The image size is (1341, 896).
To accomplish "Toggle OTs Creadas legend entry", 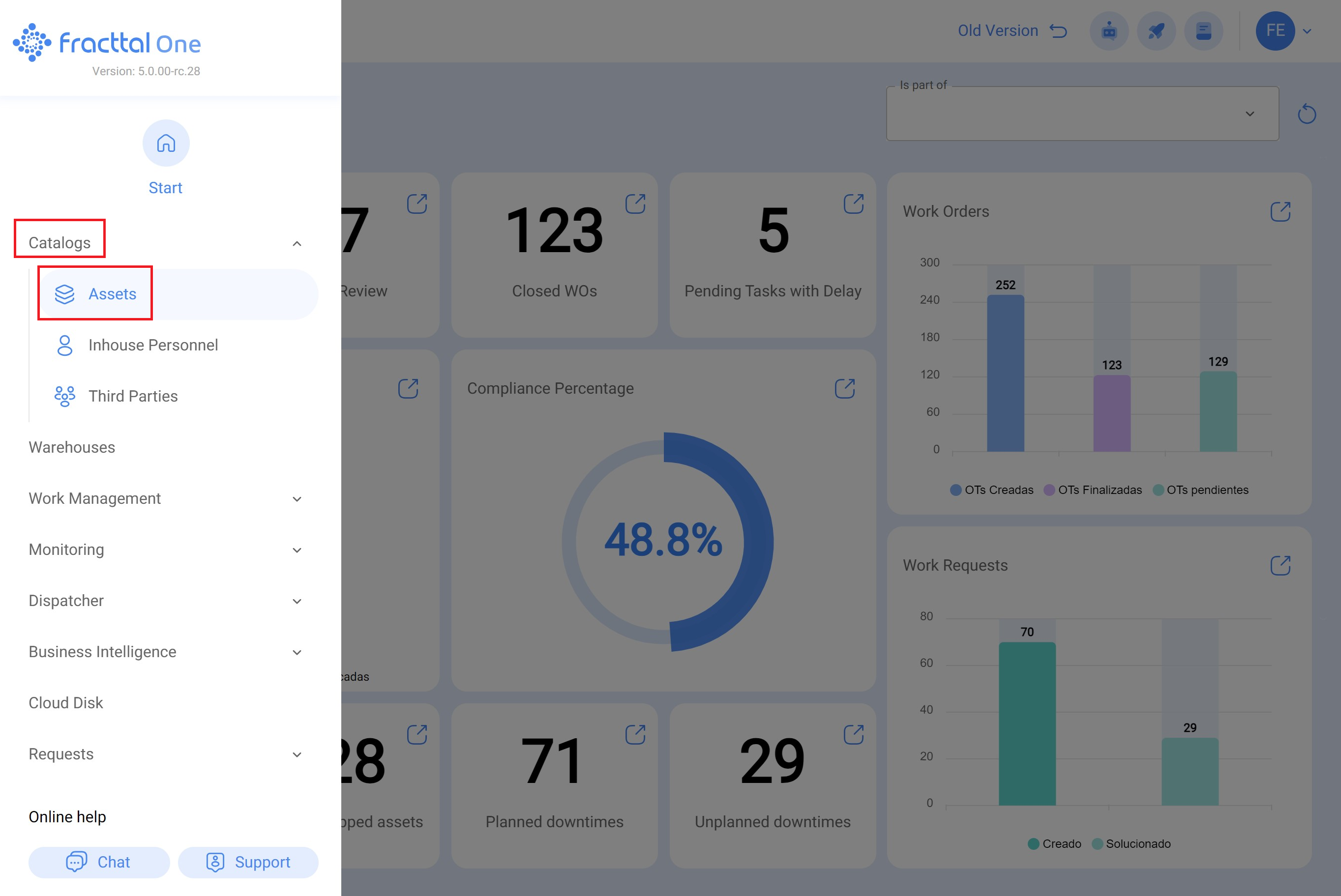I will [x=992, y=490].
